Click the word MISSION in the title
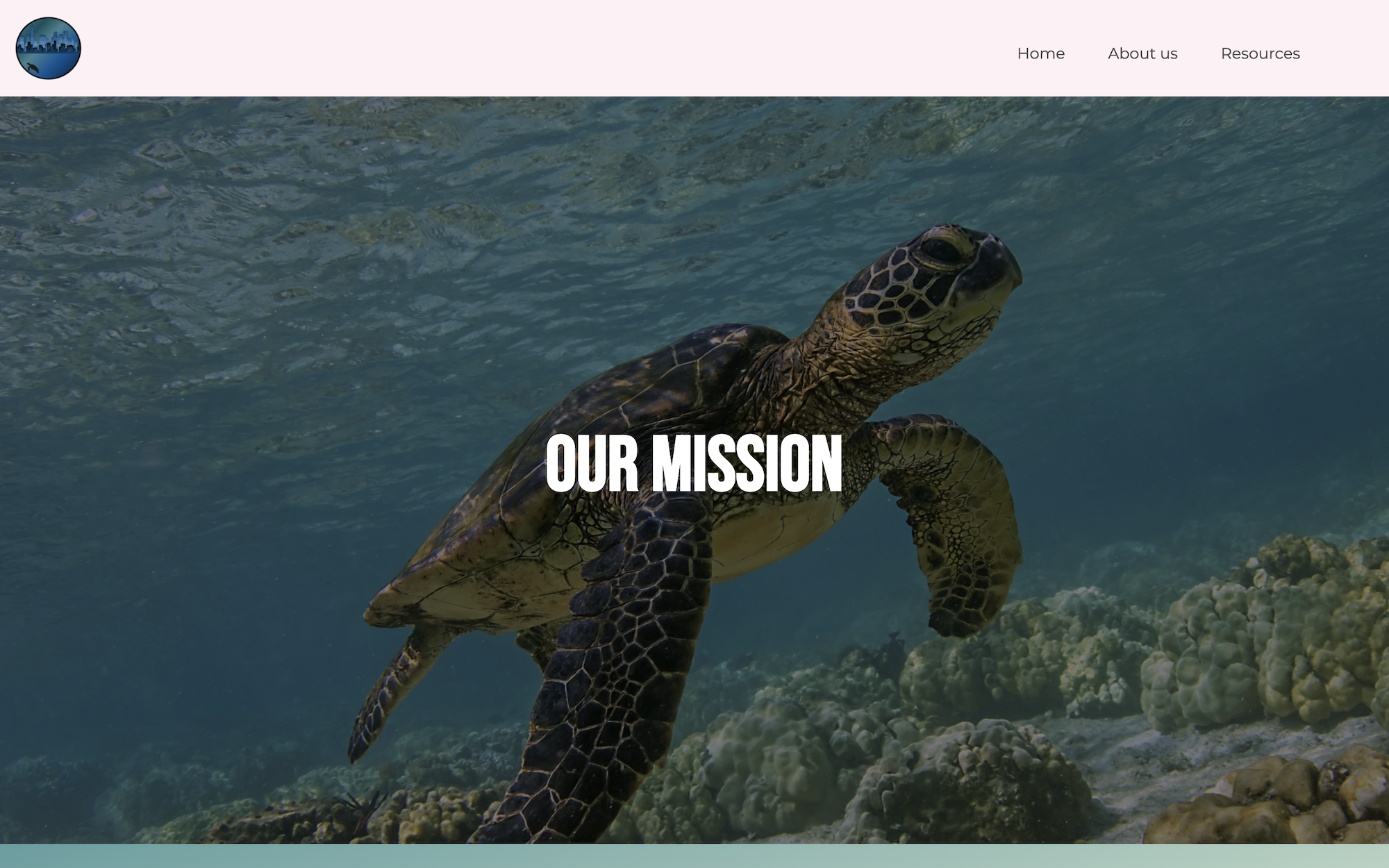1389x868 pixels. tap(747, 463)
